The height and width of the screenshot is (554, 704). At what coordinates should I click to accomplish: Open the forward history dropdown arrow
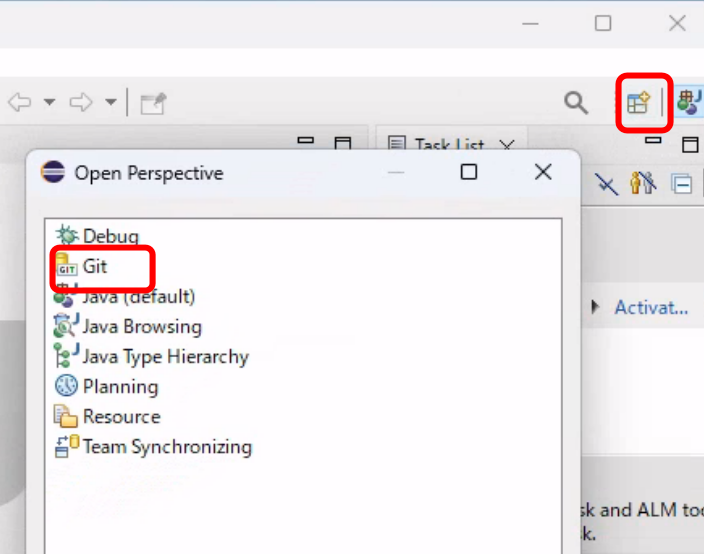(x=110, y=102)
